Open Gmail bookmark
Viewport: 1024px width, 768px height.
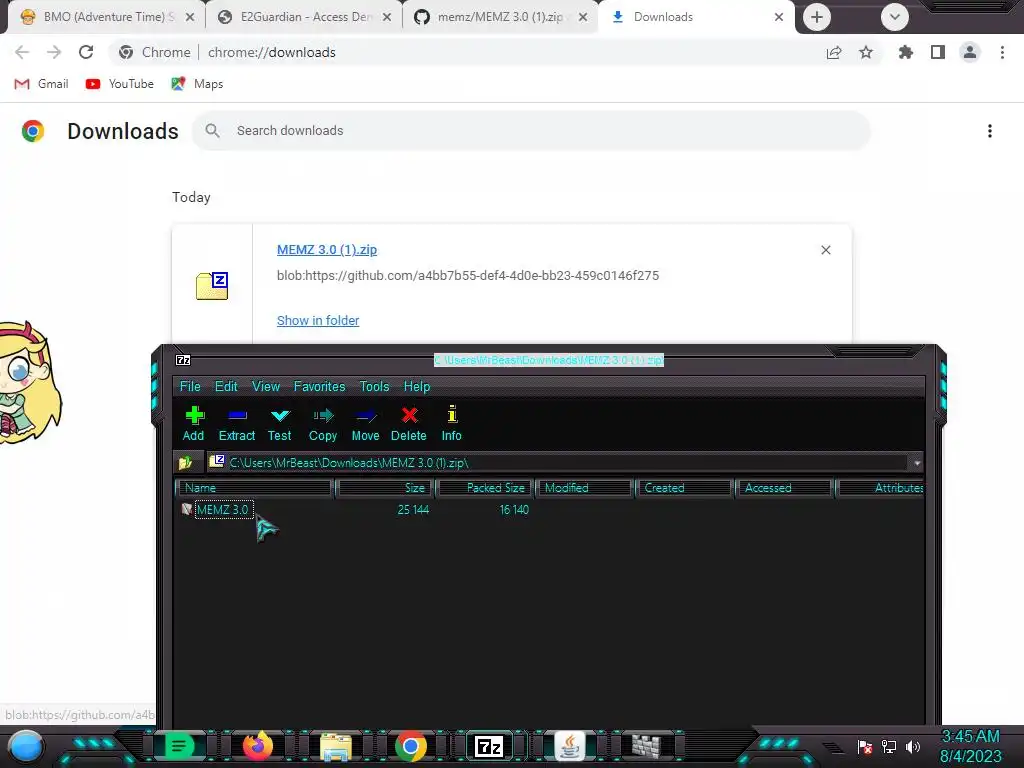[42, 84]
